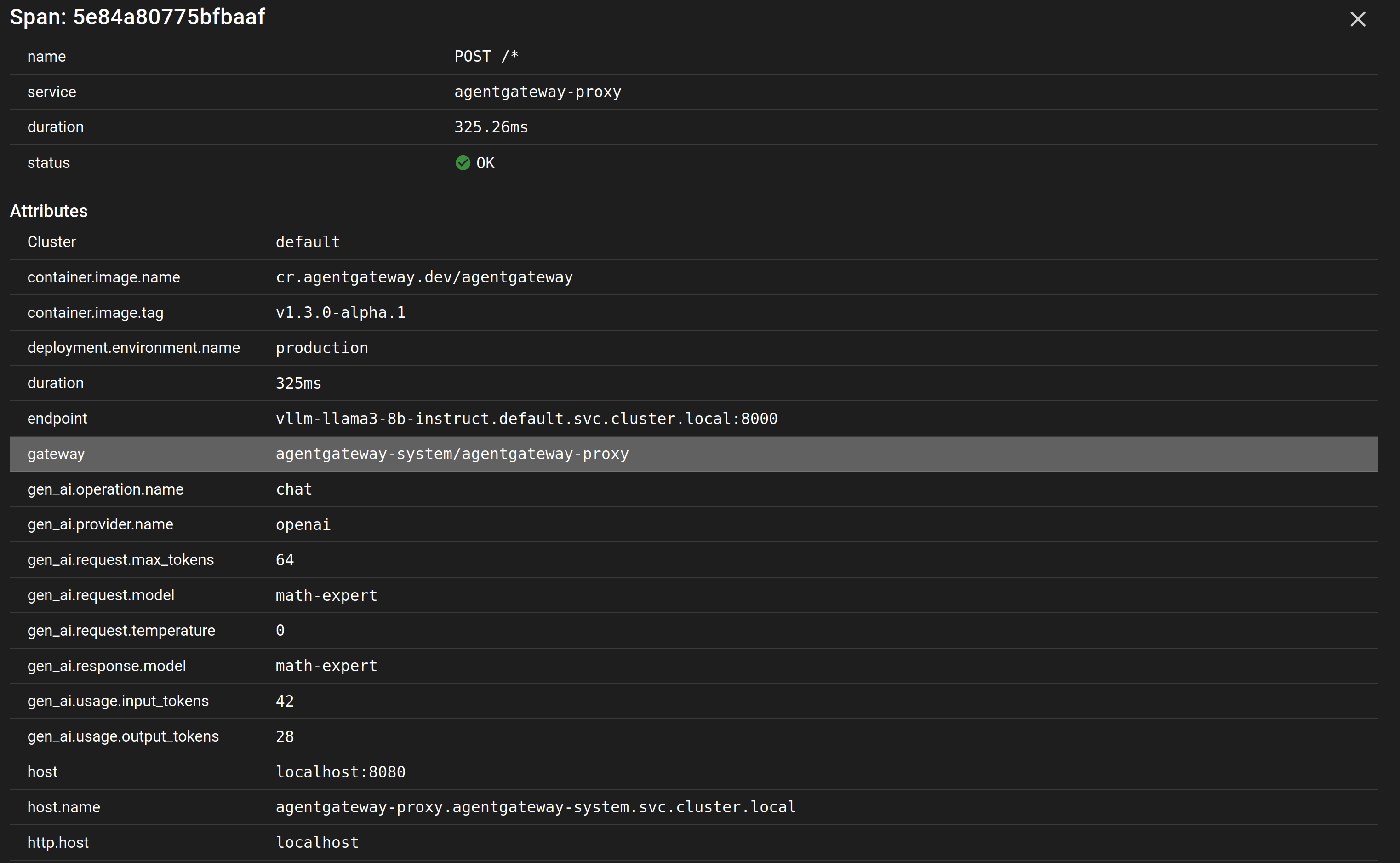The width and height of the screenshot is (1400, 863).
Task: Click the highlighted gateway attribute row
Action: pos(693,455)
